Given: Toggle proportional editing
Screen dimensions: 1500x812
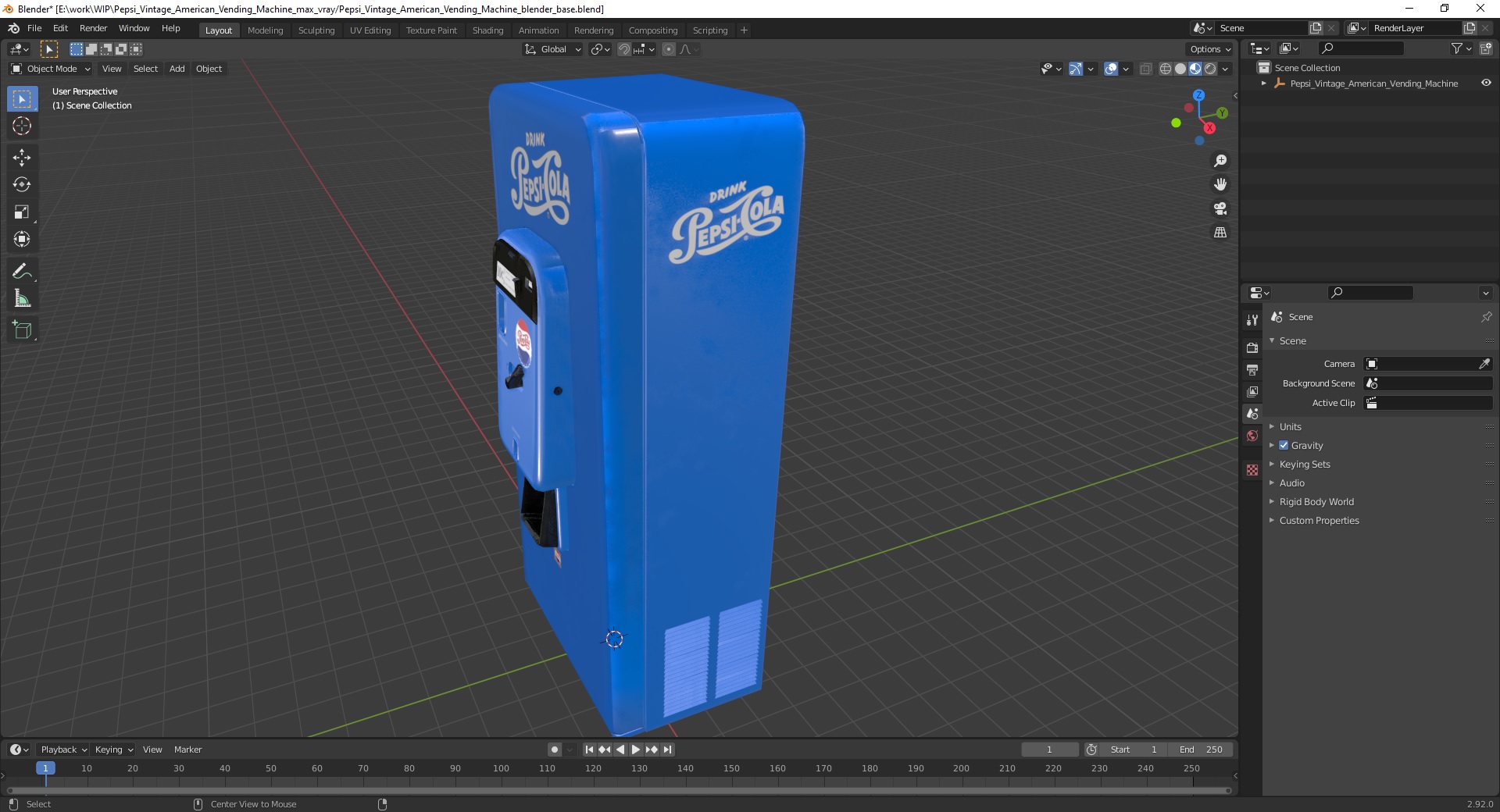Looking at the screenshot, I should pyautogui.click(x=669, y=49).
